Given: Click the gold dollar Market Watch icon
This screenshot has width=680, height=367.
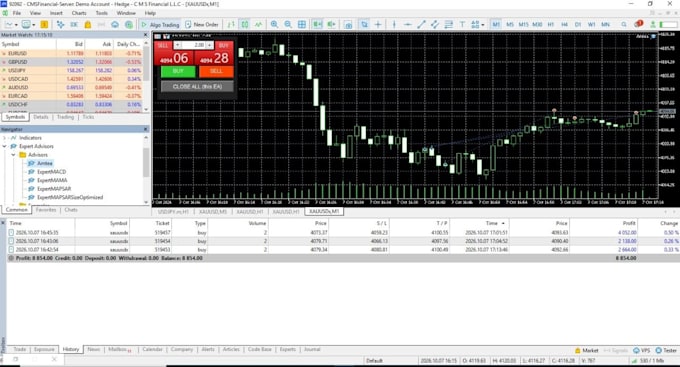Looking at the screenshot, I should tap(44, 25).
